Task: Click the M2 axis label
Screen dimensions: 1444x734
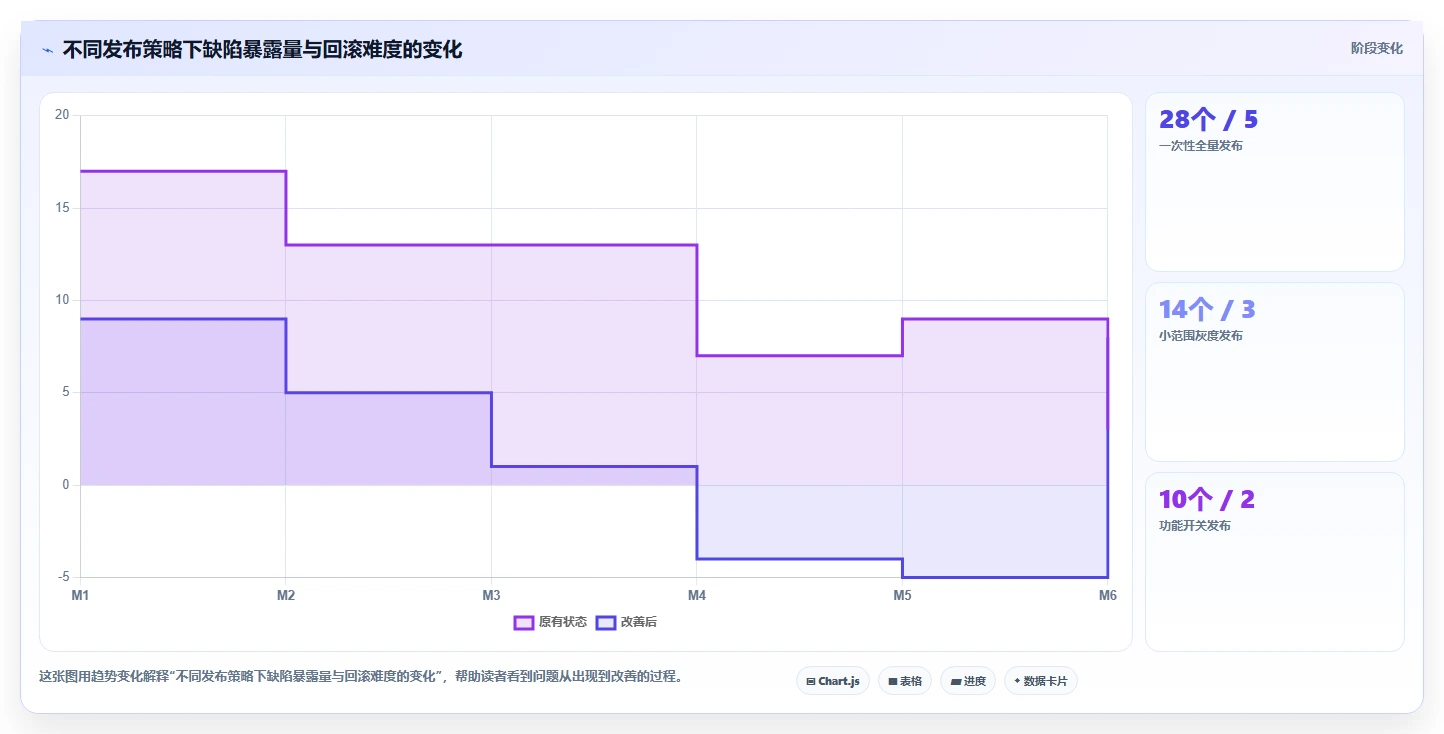Action: click(x=286, y=596)
